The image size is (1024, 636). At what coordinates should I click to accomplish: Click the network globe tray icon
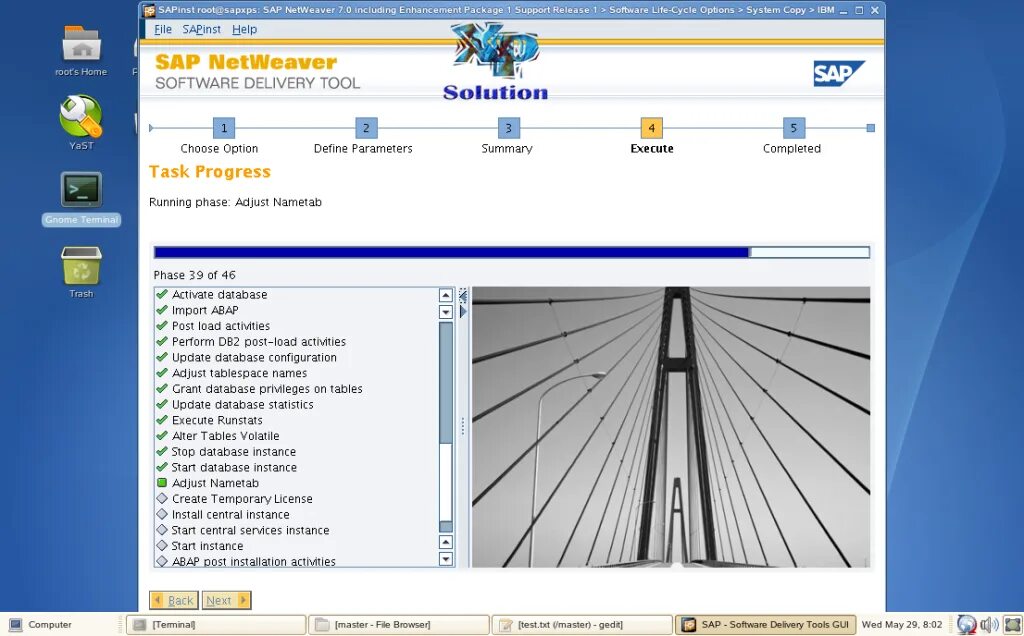(x=967, y=625)
